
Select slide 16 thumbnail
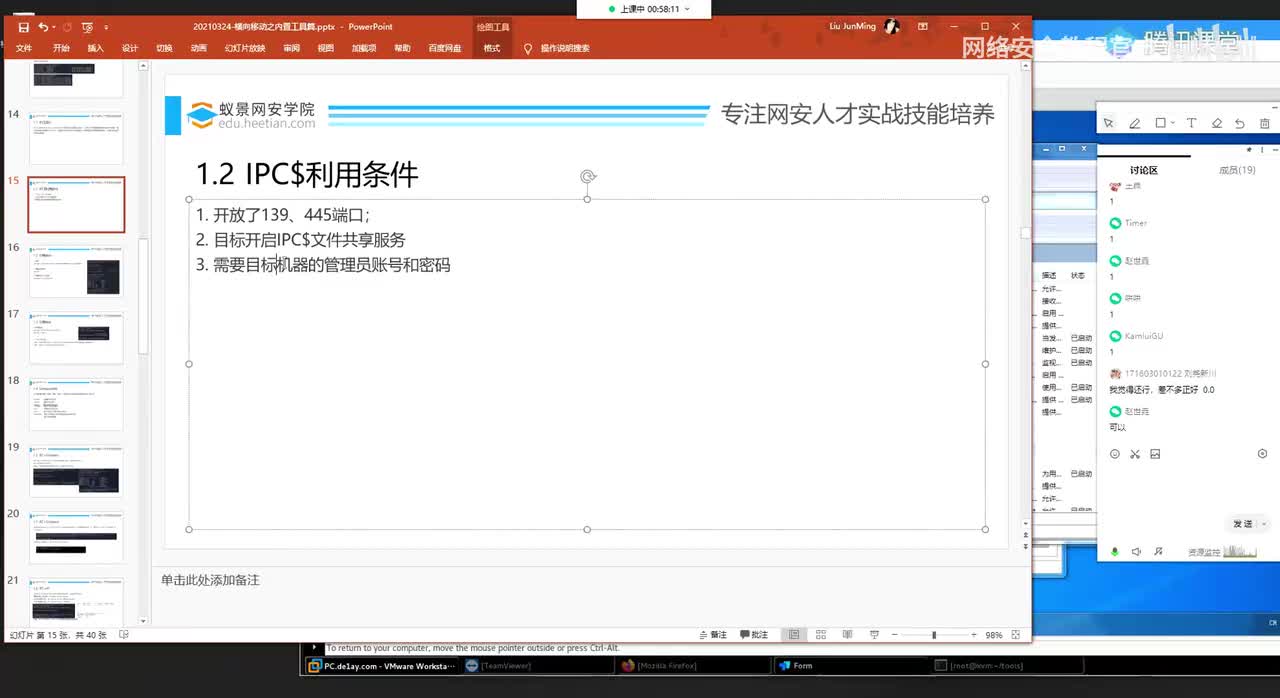tap(76, 271)
